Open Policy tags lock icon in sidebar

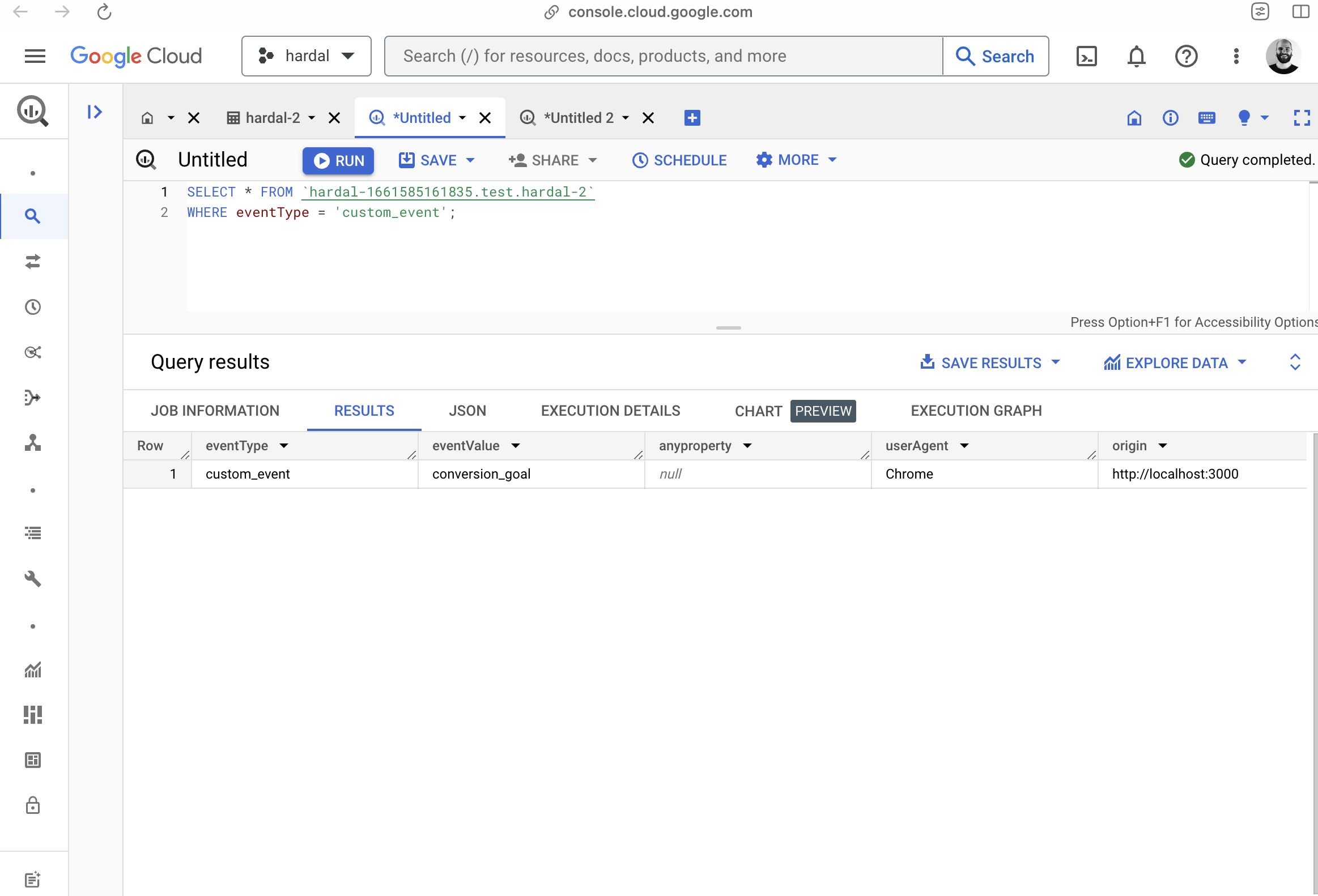click(x=33, y=805)
